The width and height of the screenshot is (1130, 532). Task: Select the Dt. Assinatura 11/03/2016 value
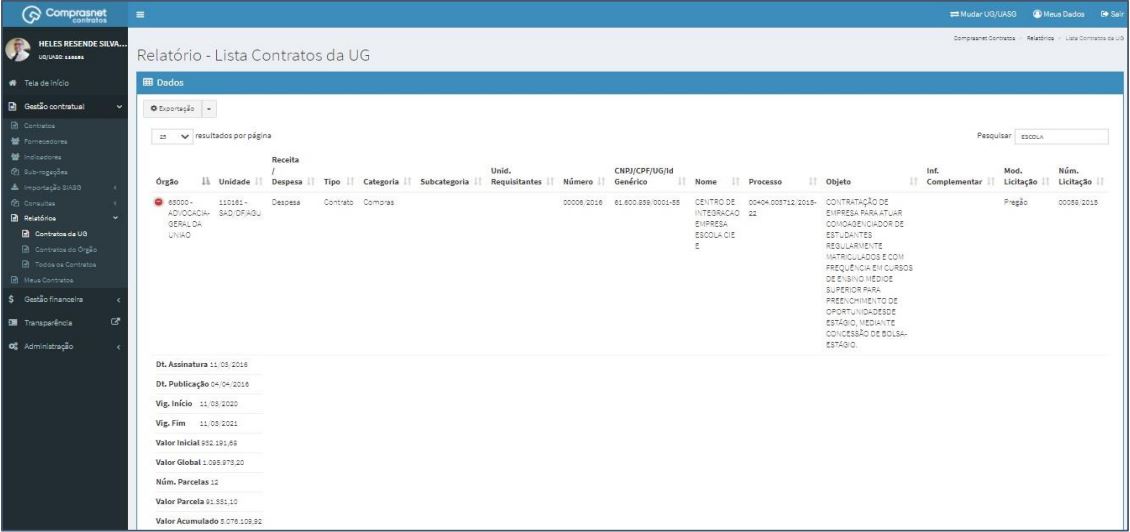[228, 365]
